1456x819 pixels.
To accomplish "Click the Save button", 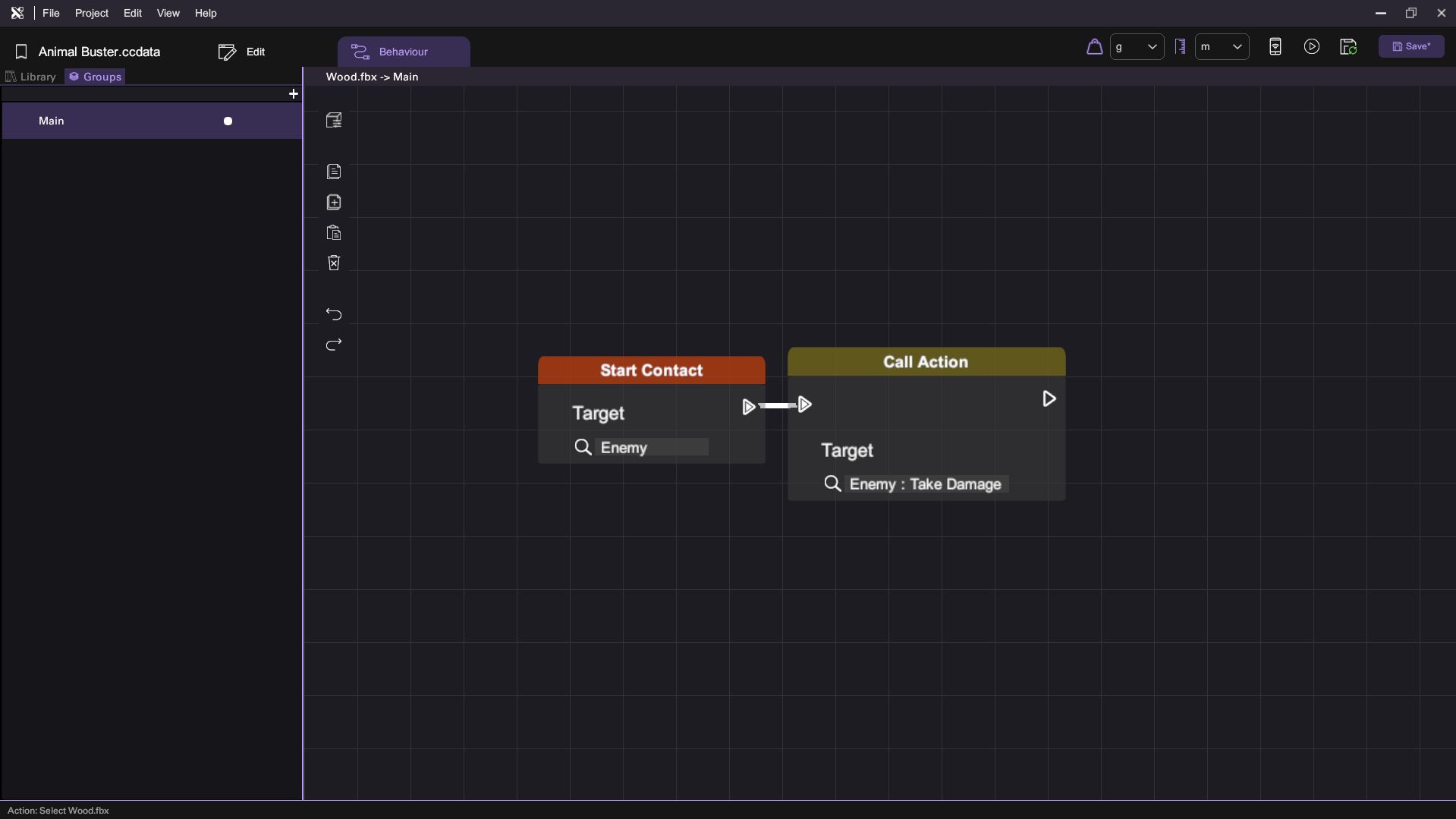I will [x=1410, y=47].
